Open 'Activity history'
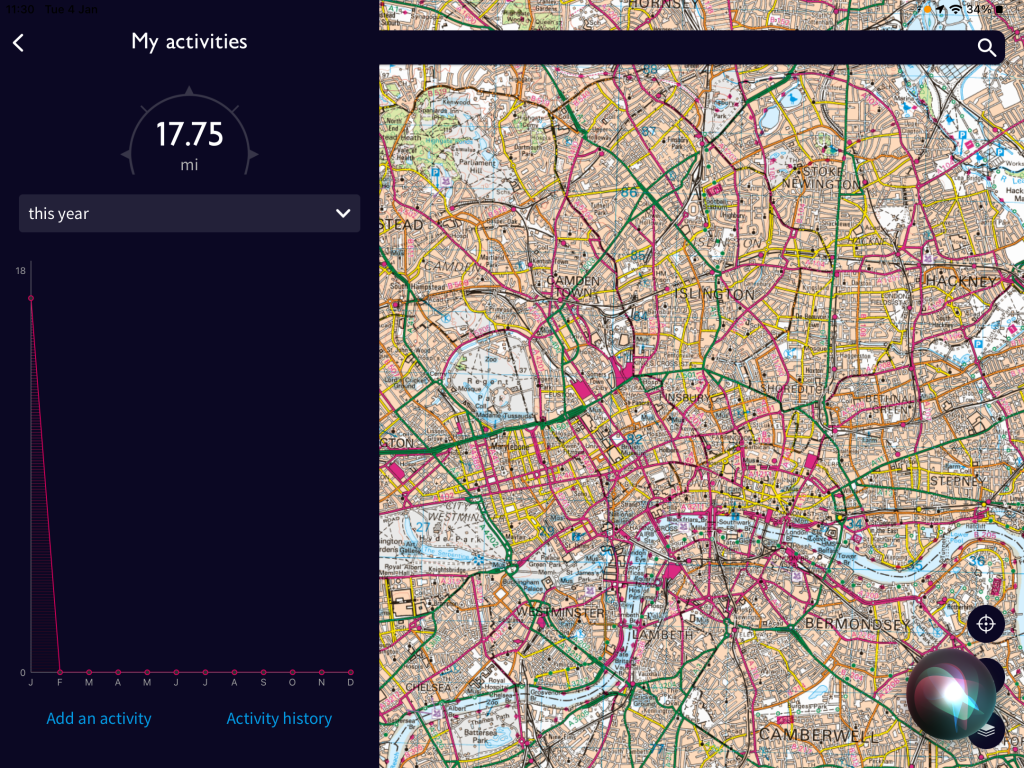This screenshot has height=768, width=1024. (279, 718)
